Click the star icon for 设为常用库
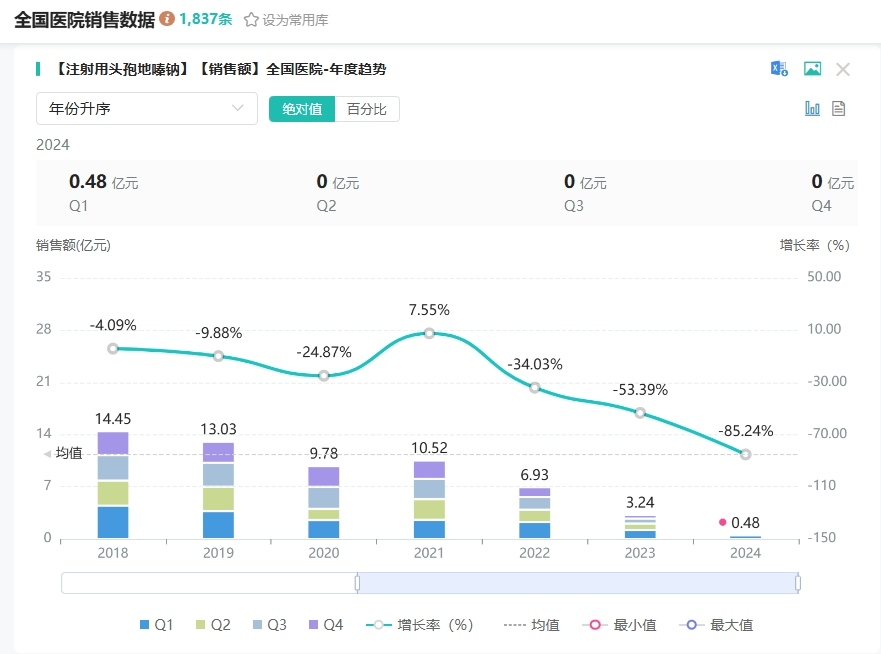881x654 pixels. [x=251, y=20]
